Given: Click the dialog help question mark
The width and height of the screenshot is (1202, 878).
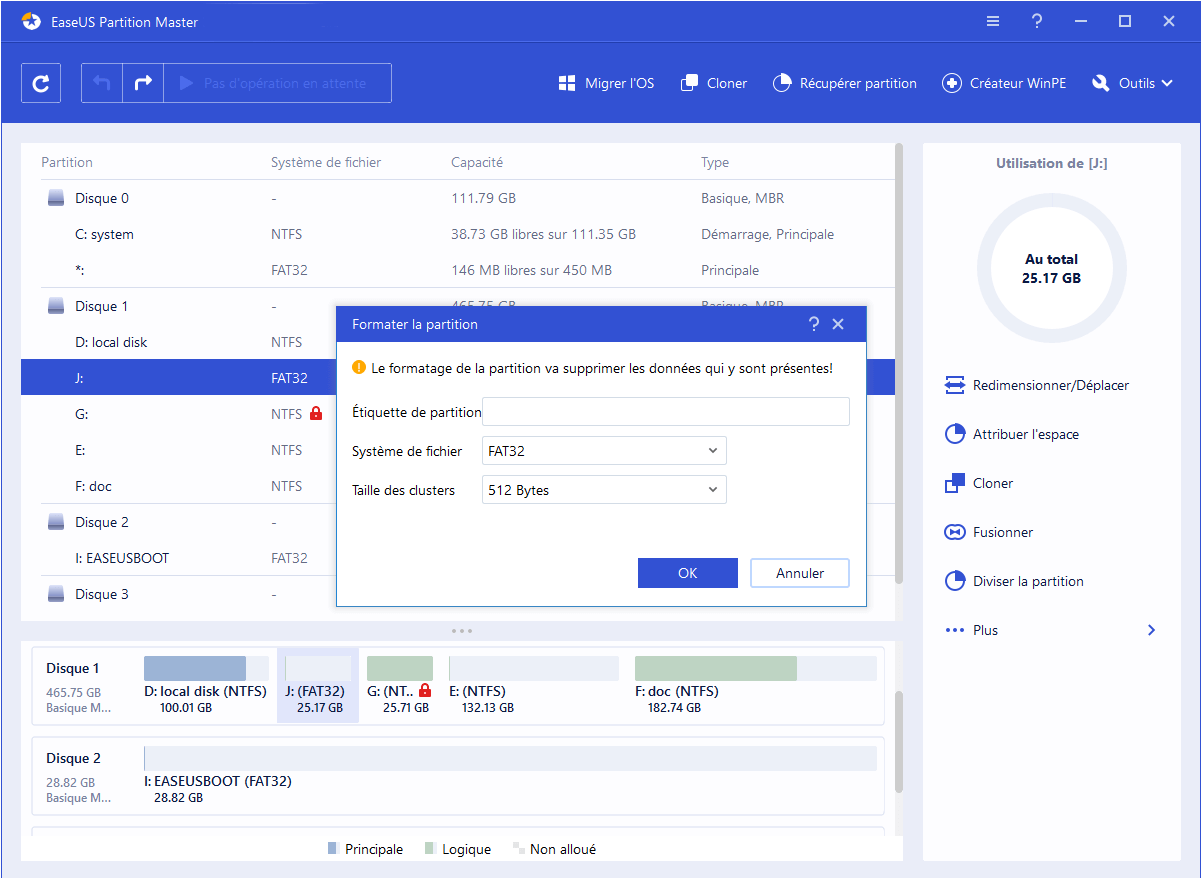Looking at the screenshot, I should [x=814, y=323].
